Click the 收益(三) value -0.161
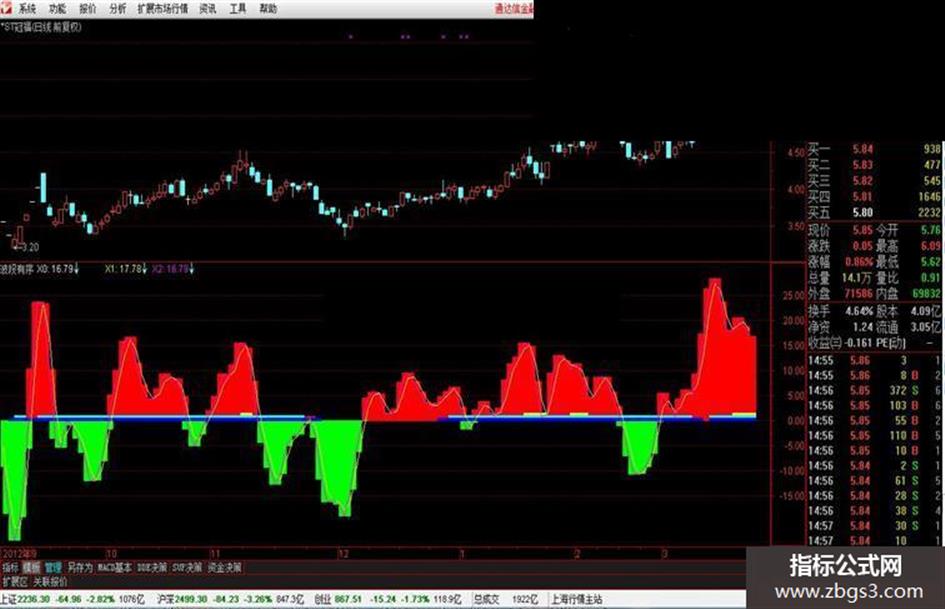The height and width of the screenshot is (609, 945). (x=859, y=343)
